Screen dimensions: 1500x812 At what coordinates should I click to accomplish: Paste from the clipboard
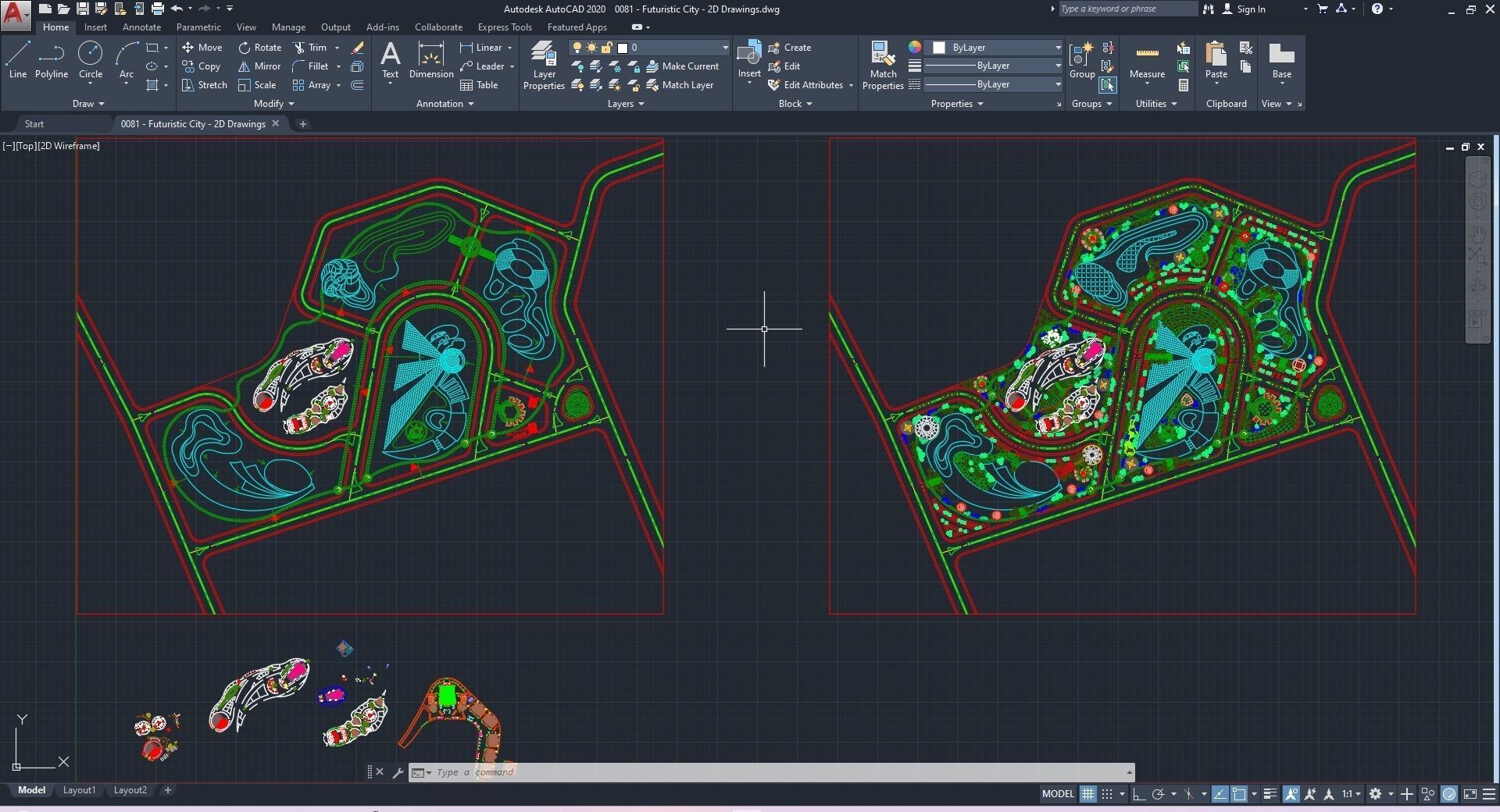point(1216,60)
